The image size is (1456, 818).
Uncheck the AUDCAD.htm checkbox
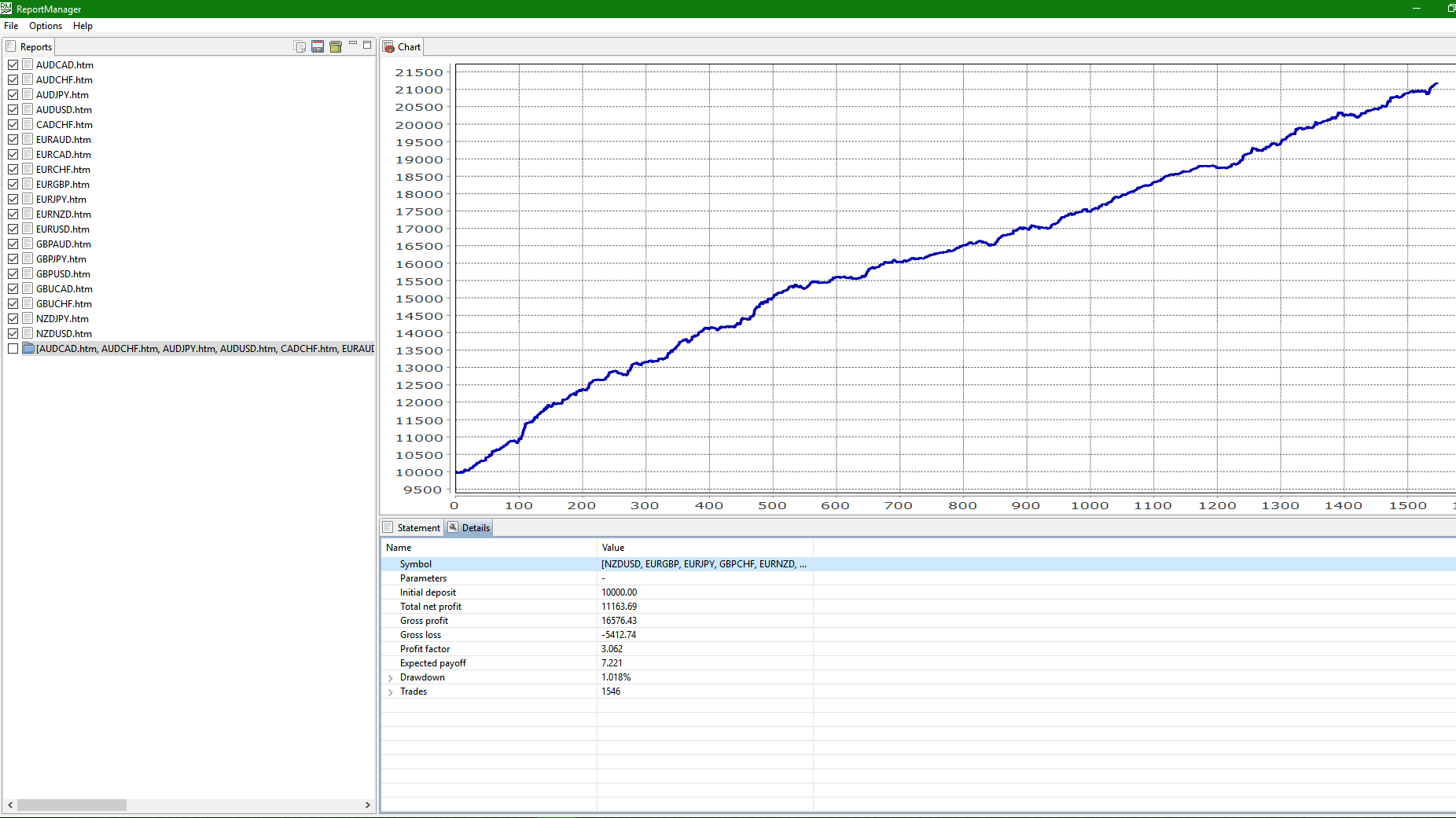(x=13, y=64)
